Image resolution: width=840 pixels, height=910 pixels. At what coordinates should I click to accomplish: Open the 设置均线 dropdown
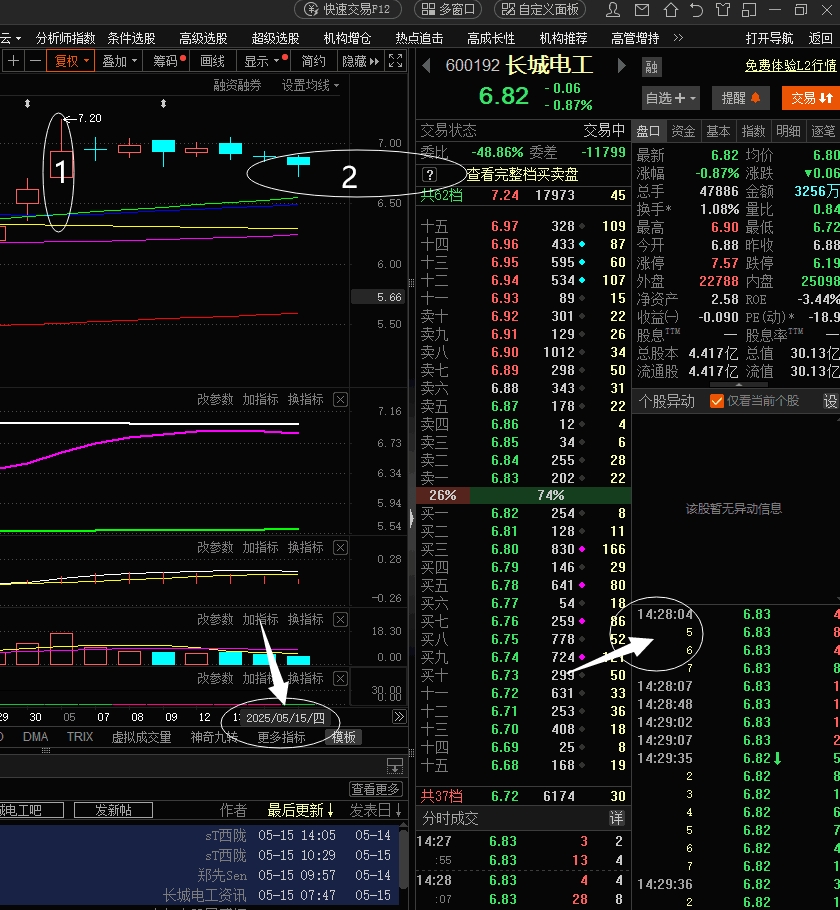pyautogui.click(x=311, y=85)
